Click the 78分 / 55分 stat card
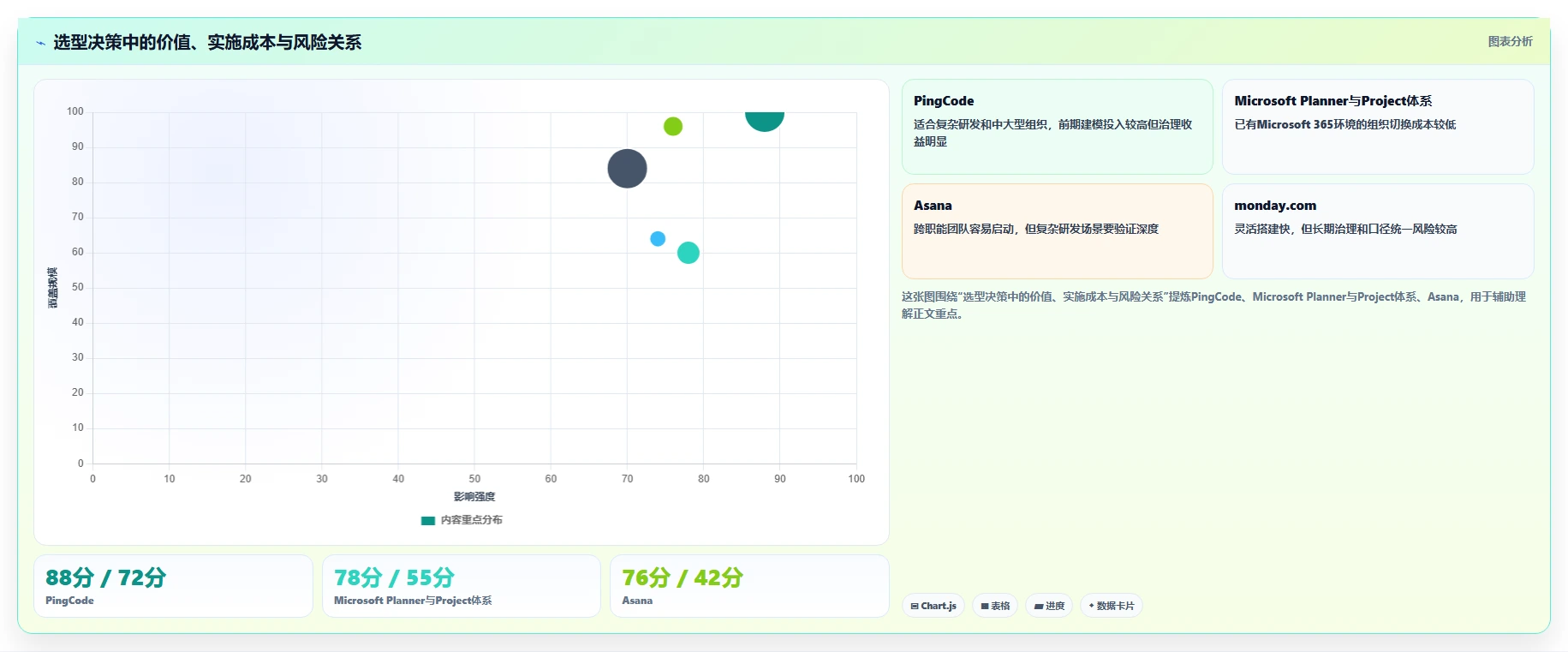The image size is (1568, 652). [x=461, y=586]
